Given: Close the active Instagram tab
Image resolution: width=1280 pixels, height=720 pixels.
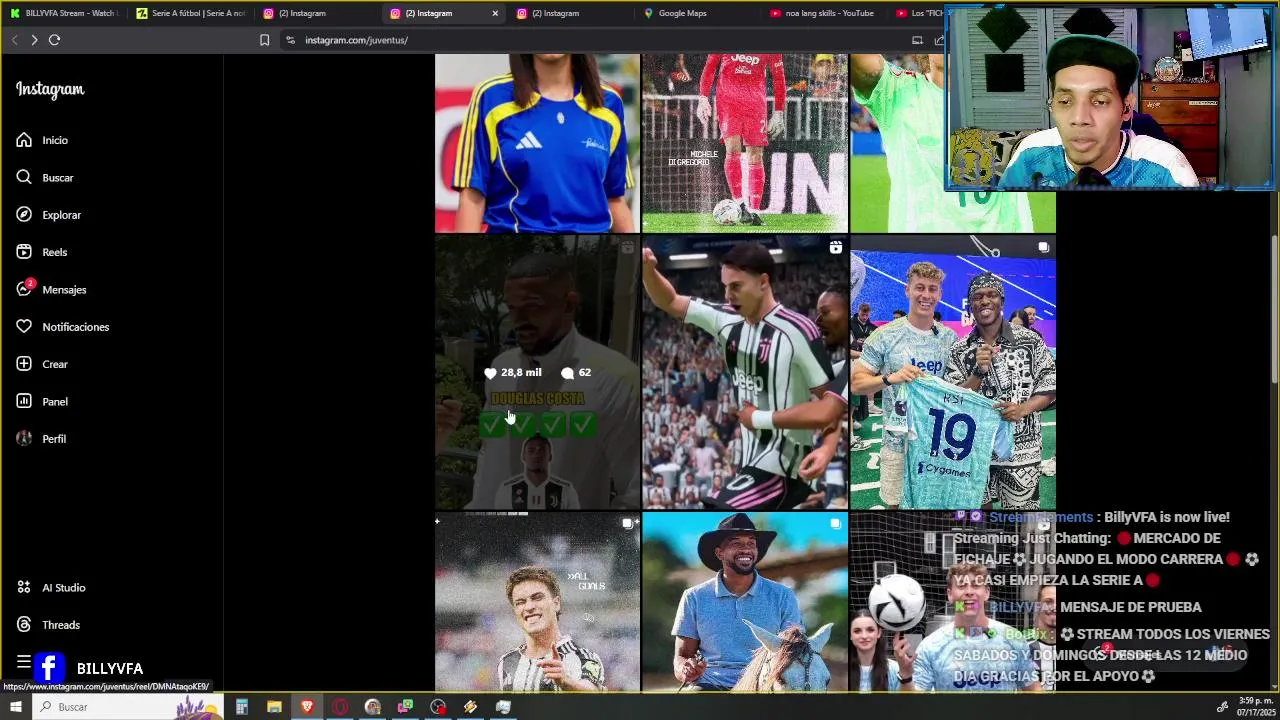Looking at the screenshot, I should [495, 13].
